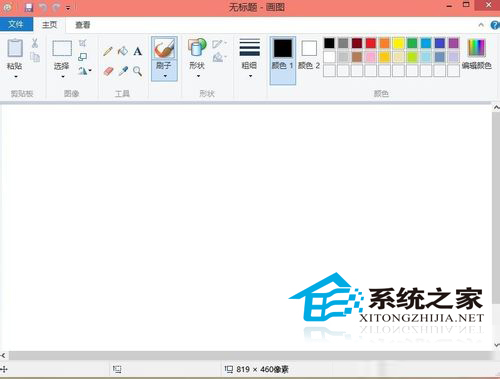Pick the pink color swatch
Viewport: 500px width, 379px height.
371,57
